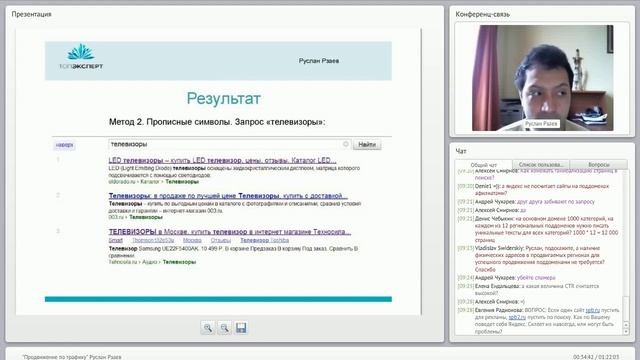Click the Vladislav Swiderskiy chat message
Viewport: 640px width, 360px height.
coord(537,259)
